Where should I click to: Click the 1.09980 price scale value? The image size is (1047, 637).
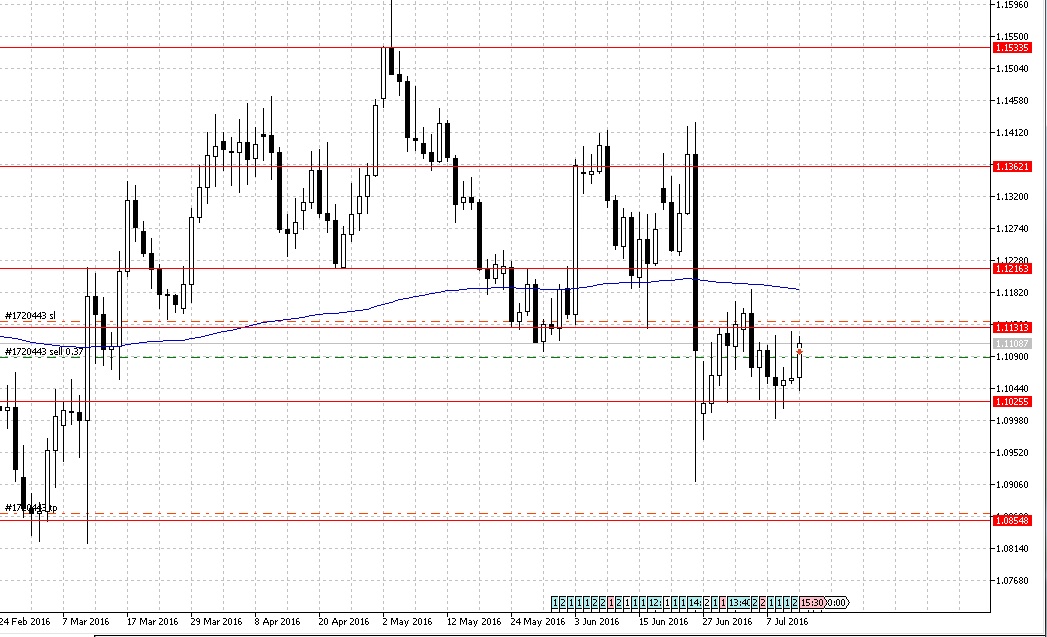point(1012,421)
